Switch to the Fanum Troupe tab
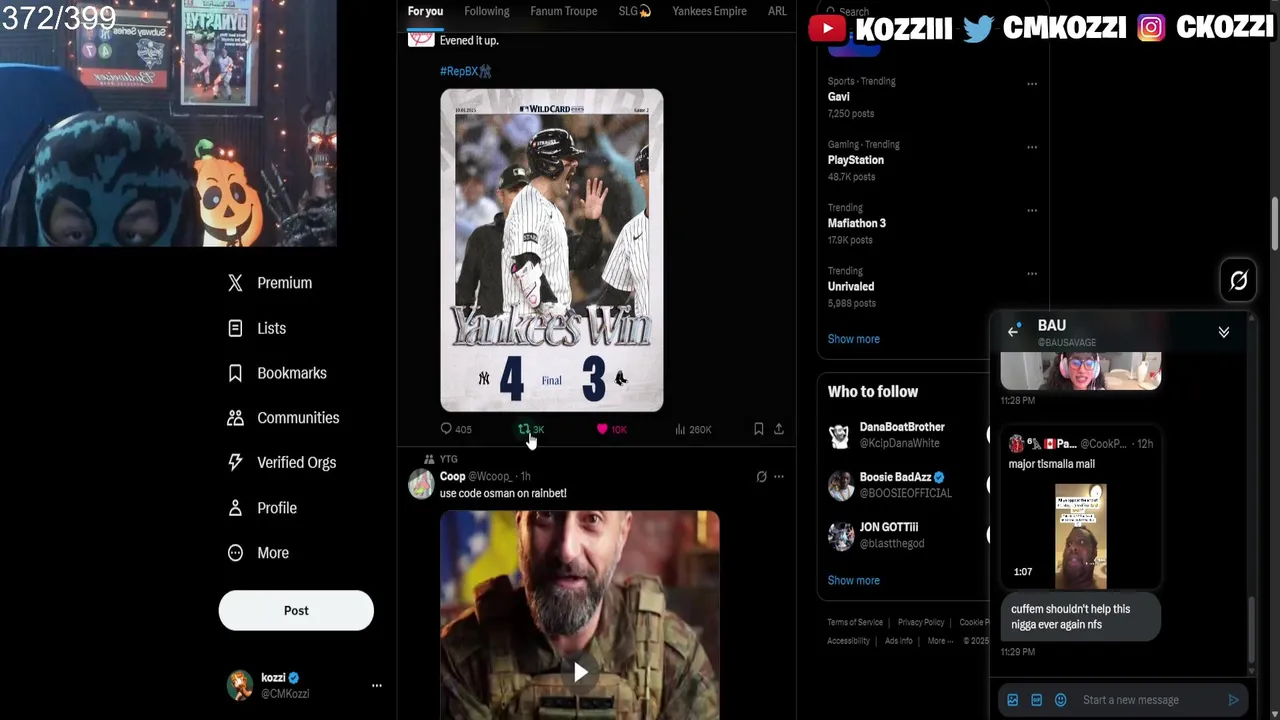 click(564, 11)
